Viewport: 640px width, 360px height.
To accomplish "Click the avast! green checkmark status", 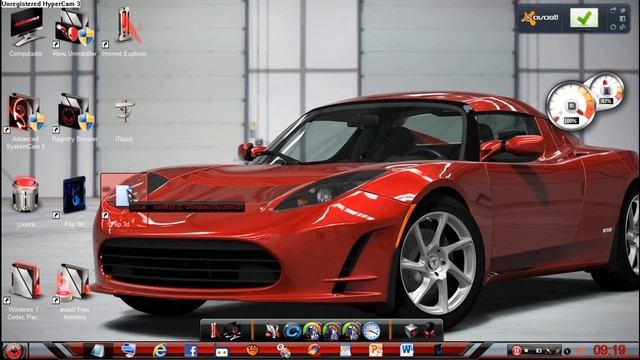I will [584, 18].
